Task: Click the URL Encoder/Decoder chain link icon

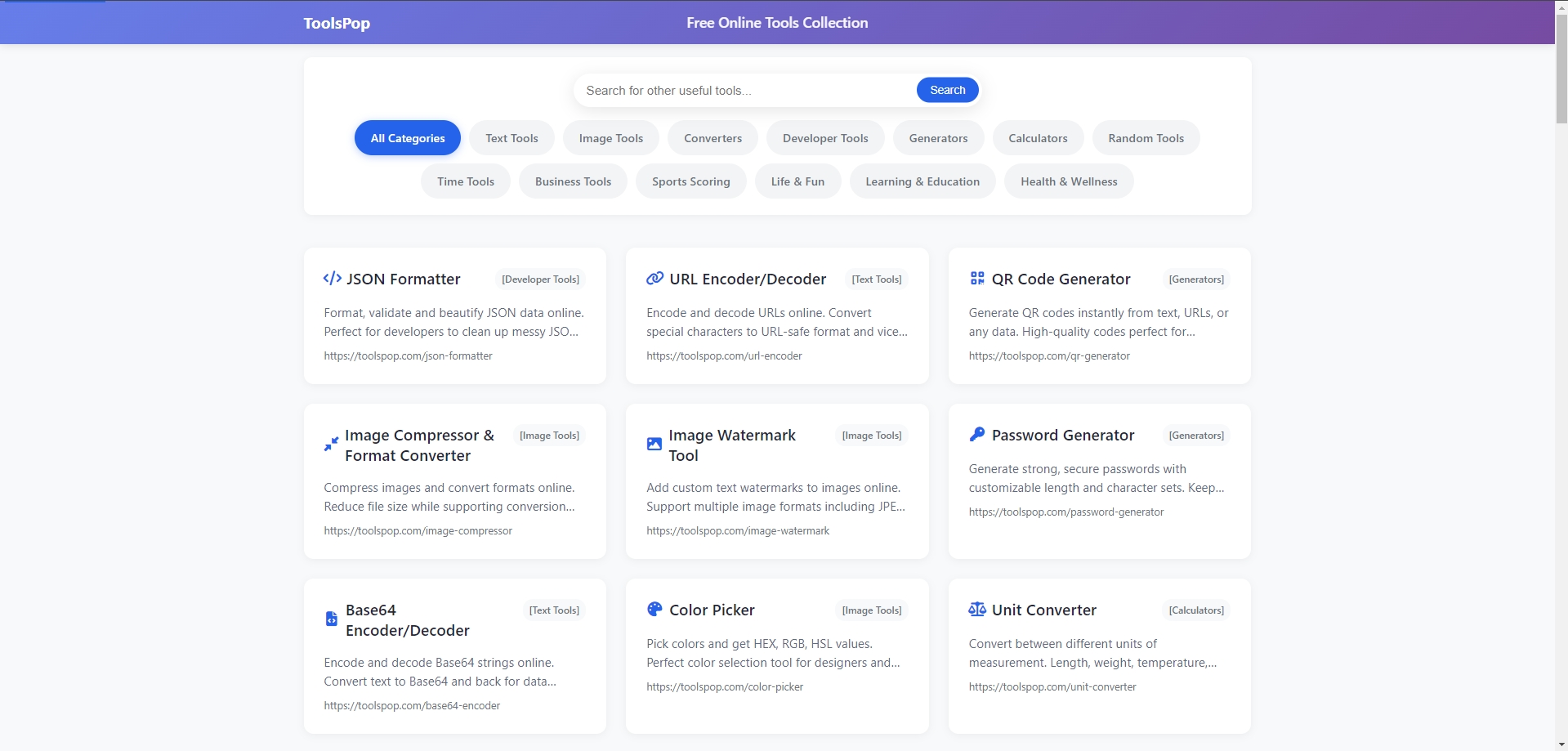Action: click(x=654, y=279)
